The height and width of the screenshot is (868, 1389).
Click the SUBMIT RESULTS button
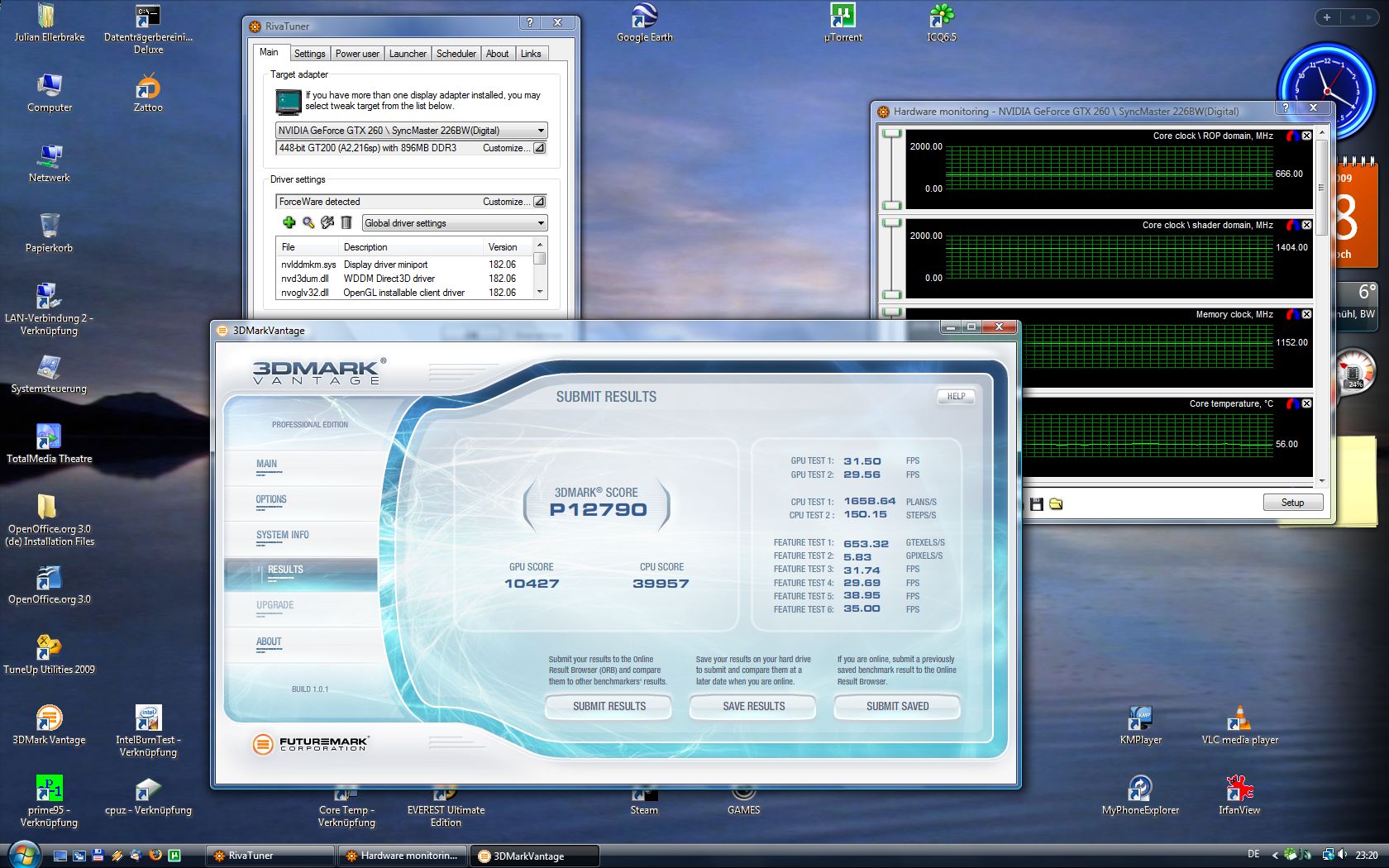click(x=609, y=707)
